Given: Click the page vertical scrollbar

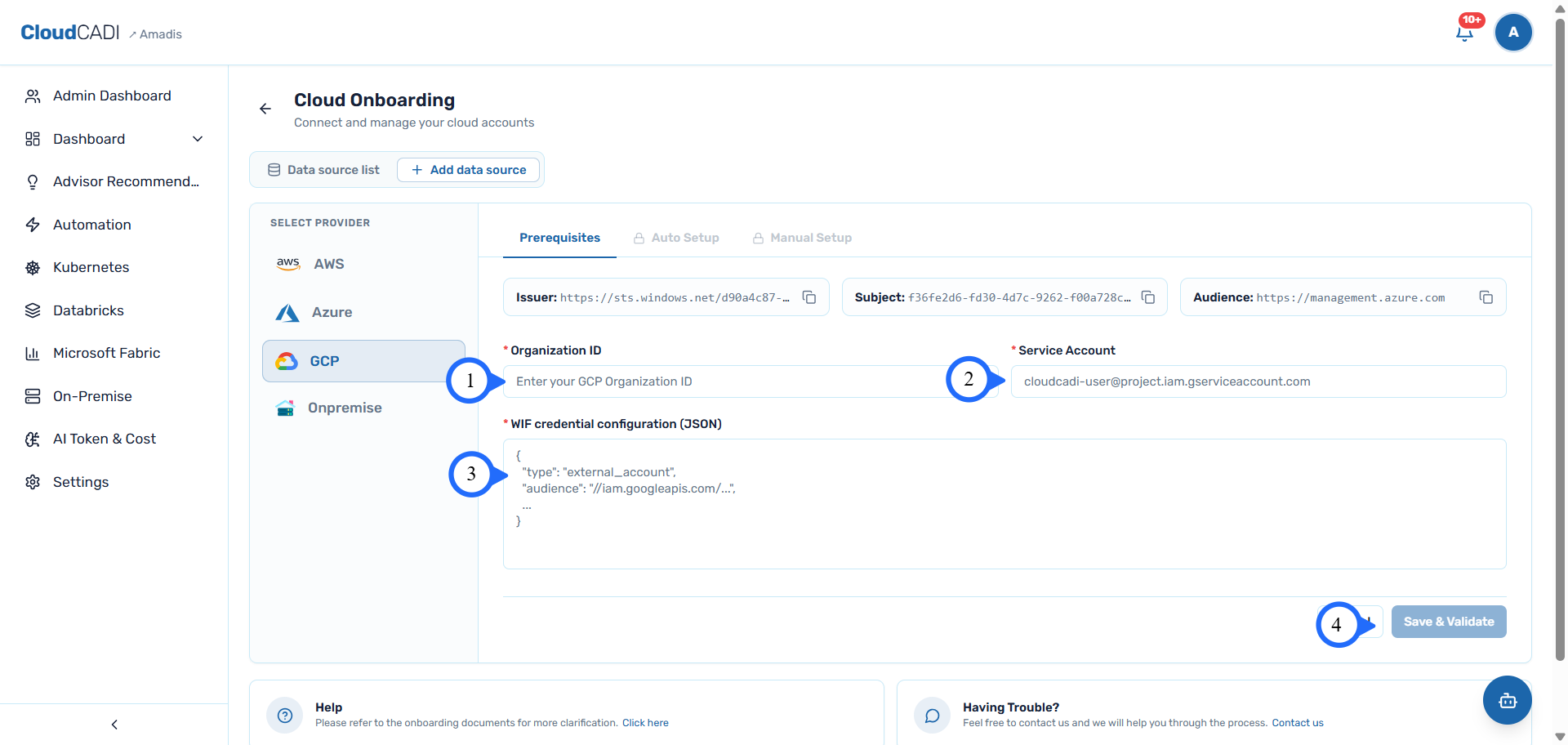Looking at the screenshot, I should [1560, 339].
